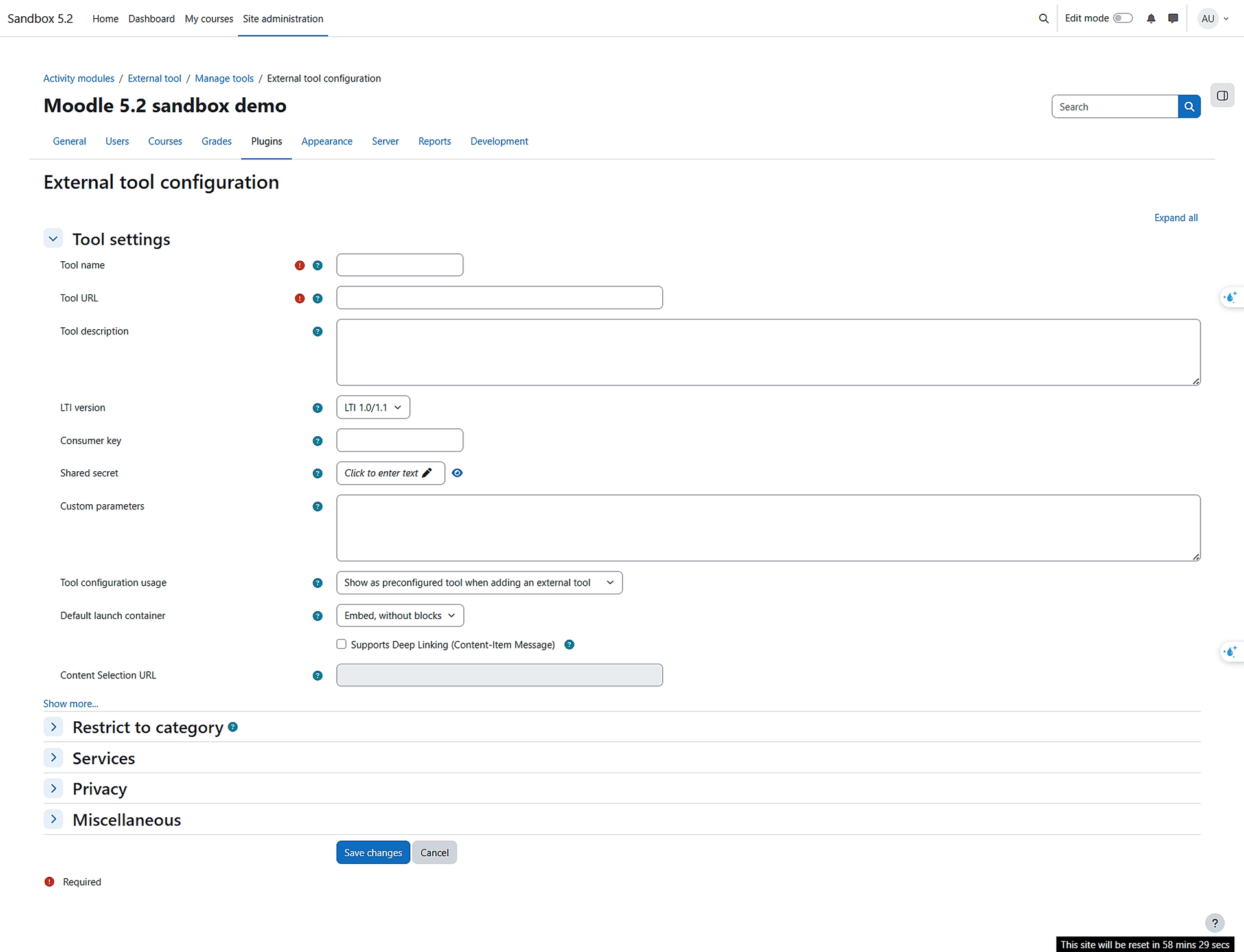Focus the Tool name input field

click(400, 265)
